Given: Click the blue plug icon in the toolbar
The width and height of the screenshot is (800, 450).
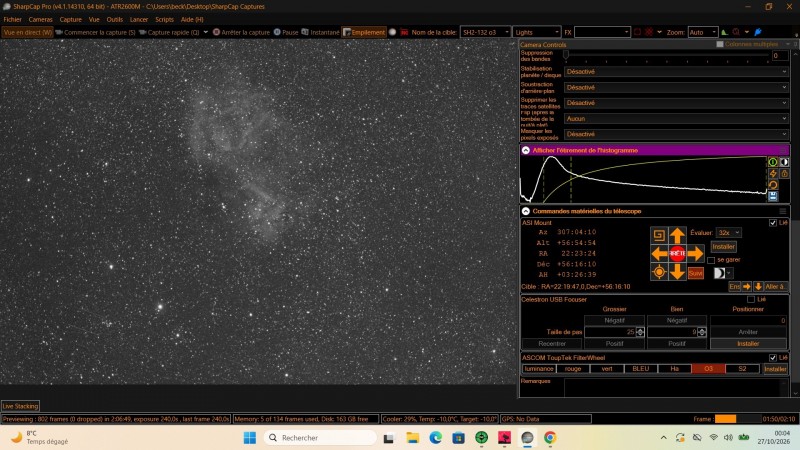Looking at the screenshot, I should [758, 32].
